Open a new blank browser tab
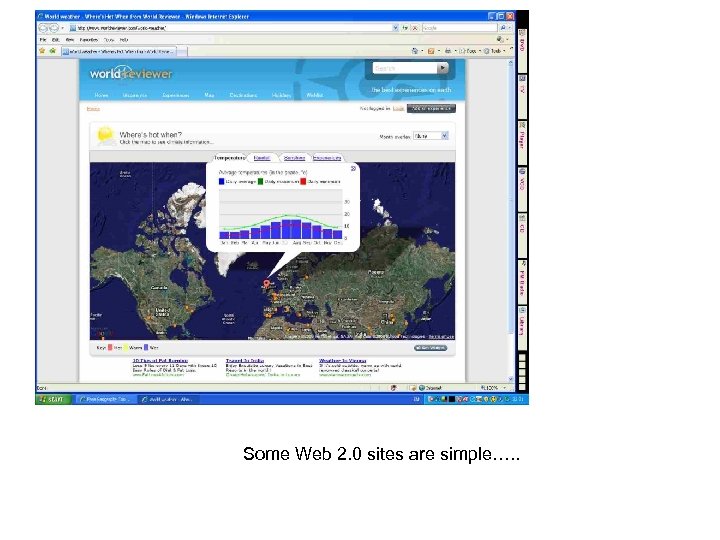720x540 pixels. tap(182, 51)
